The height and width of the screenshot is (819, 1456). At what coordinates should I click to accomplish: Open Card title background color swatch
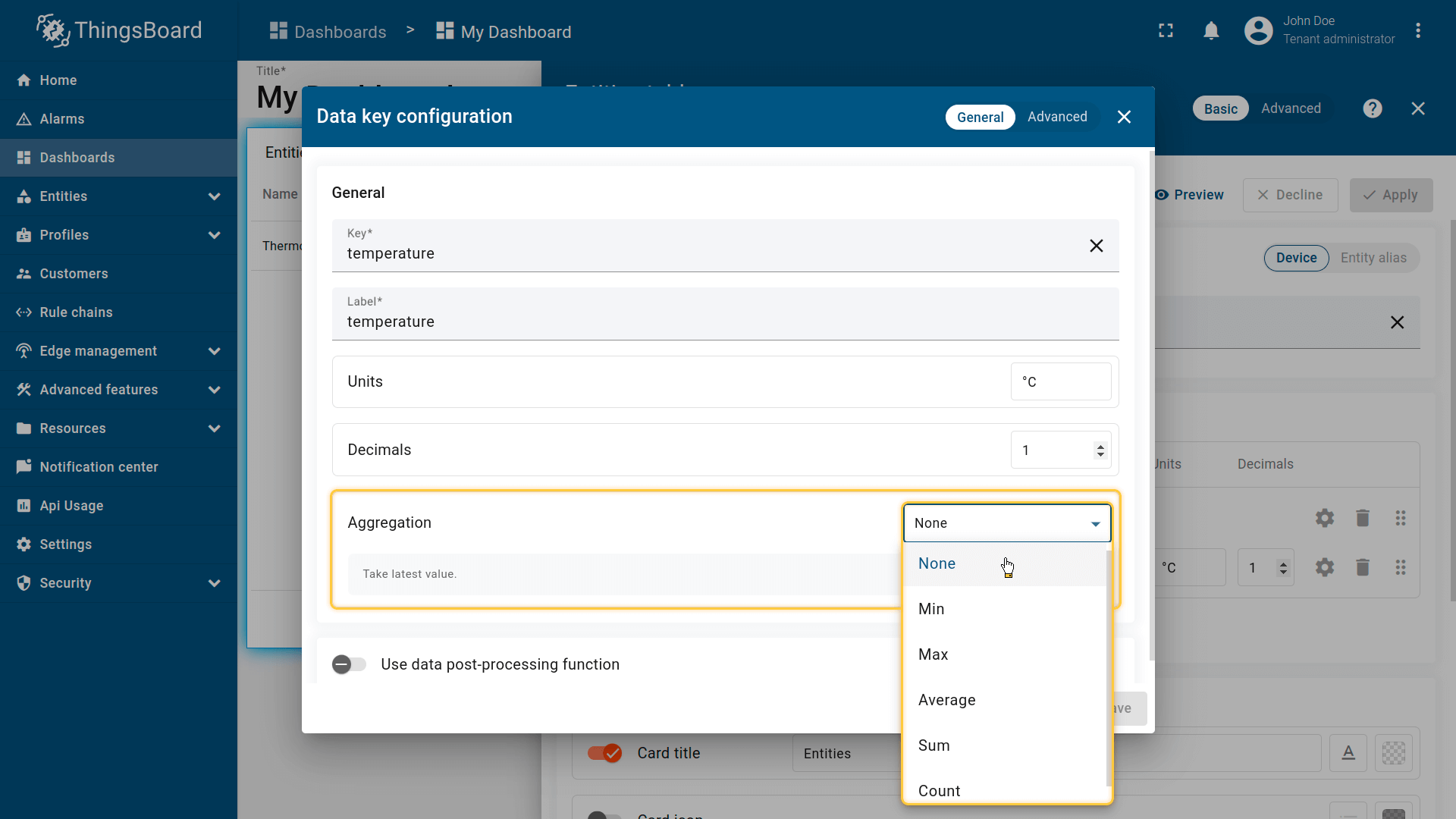pos(1393,753)
